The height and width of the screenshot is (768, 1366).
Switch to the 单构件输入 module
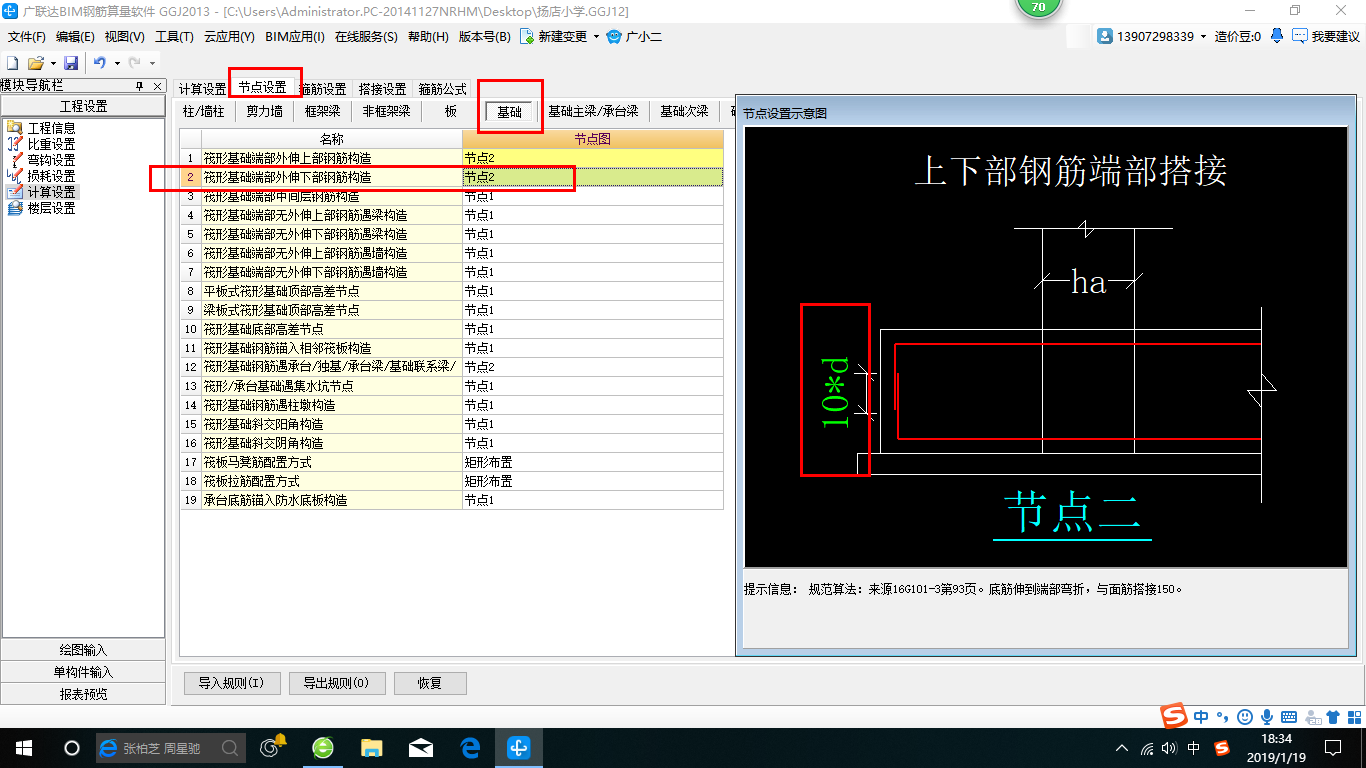83,672
